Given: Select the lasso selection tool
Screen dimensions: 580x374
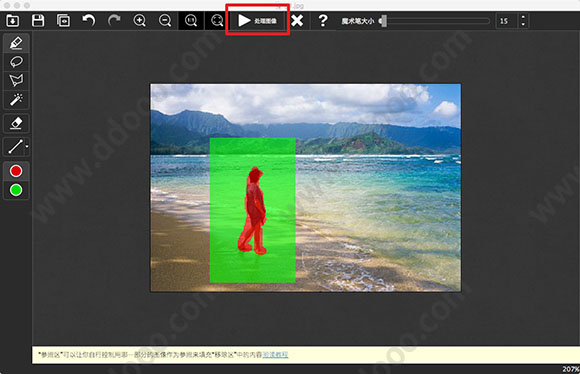Looking at the screenshot, I should pyautogui.click(x=16, y=61).
